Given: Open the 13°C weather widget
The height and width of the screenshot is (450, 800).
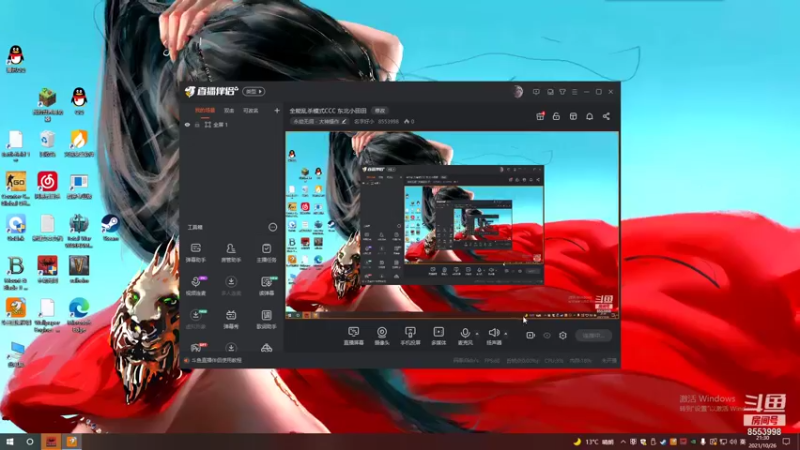Looking at the screenshot, I should click(x=593, y=442).
